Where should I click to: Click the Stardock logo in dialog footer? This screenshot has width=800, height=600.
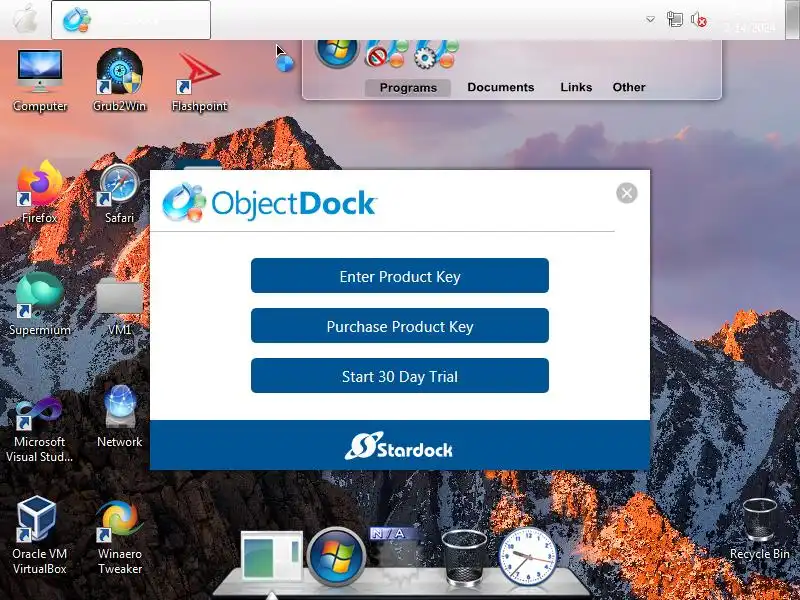pyautogui.click(x=399, y=446)
